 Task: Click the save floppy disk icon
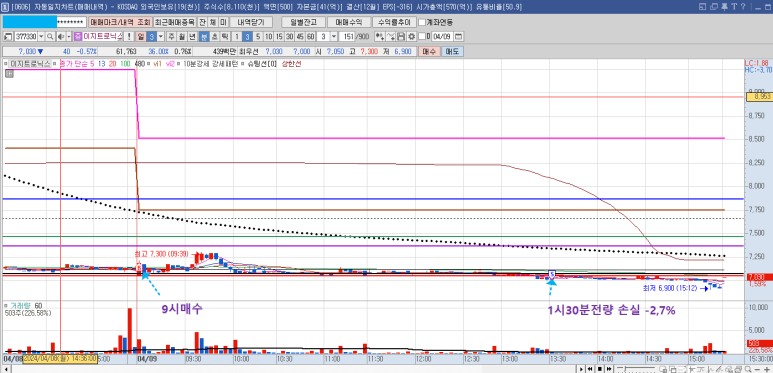(x=401, y=36)
